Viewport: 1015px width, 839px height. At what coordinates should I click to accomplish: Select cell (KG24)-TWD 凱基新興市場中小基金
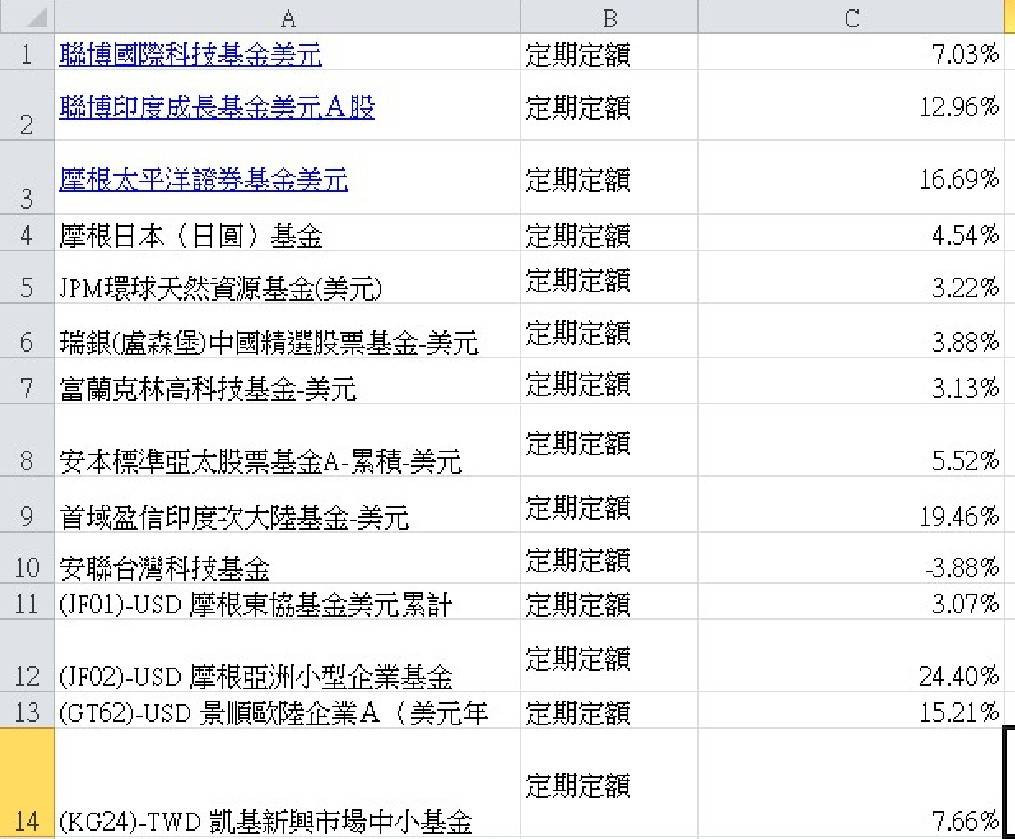tap(287, 783)
